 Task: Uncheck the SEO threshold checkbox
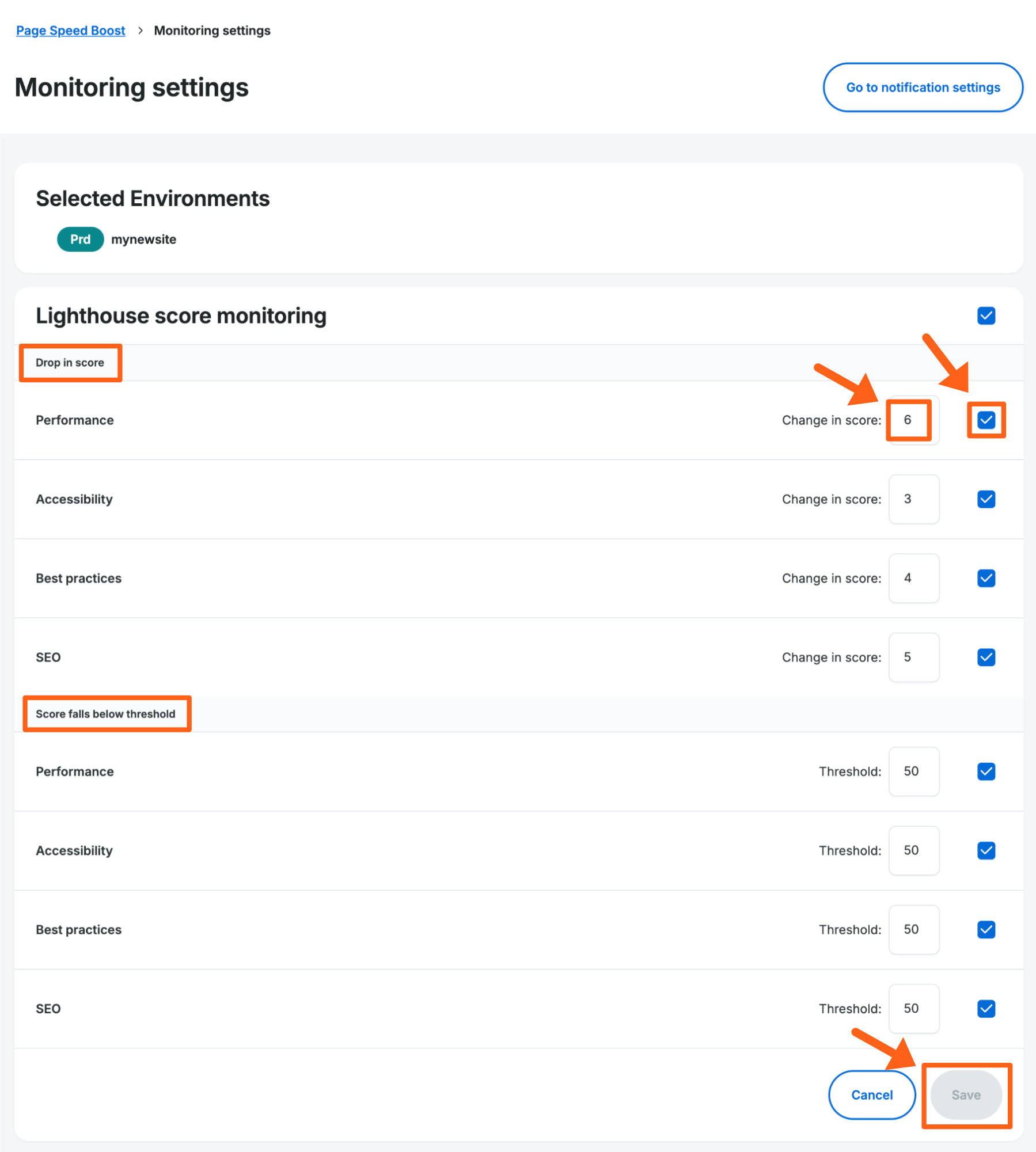[x=986, y=1009]
